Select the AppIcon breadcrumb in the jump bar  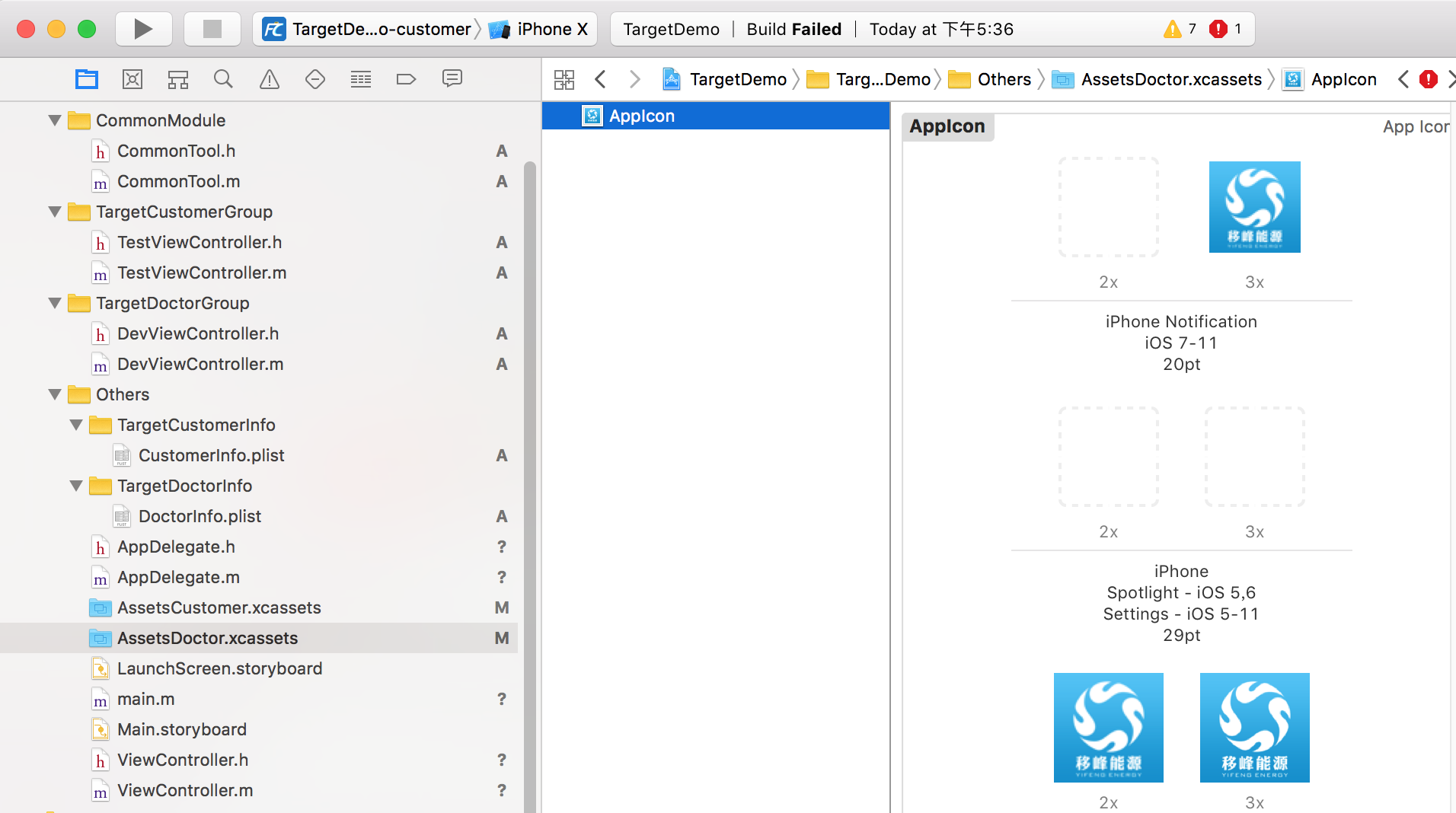[1330, 79]
